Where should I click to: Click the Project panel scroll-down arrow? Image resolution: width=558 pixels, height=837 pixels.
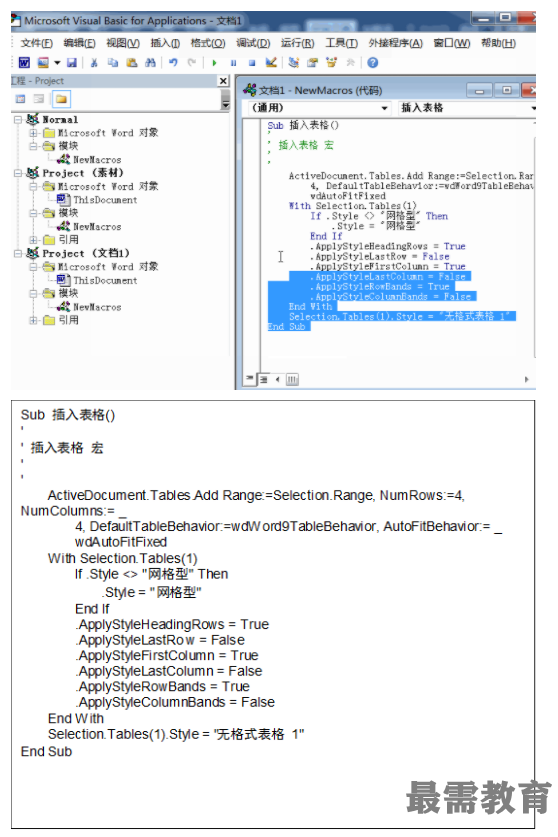[x=225, y=104]
